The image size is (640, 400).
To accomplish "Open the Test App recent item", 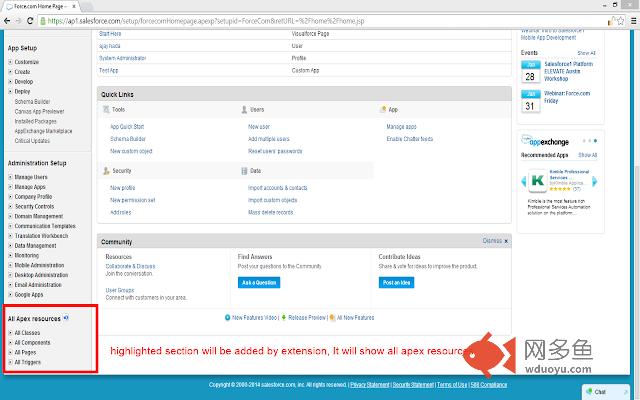I will [109, 70].
